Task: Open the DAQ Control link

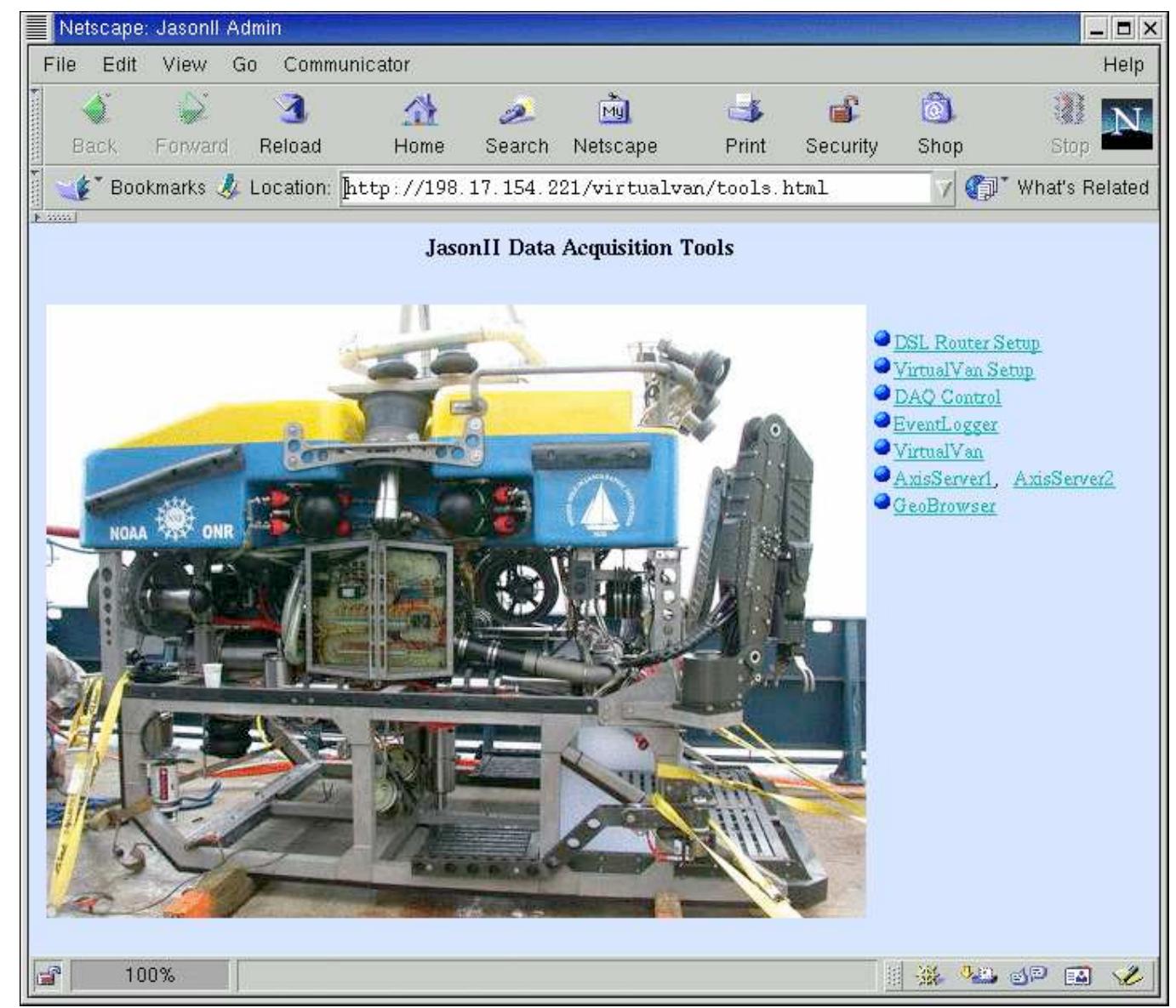Action: pos(947,397)
